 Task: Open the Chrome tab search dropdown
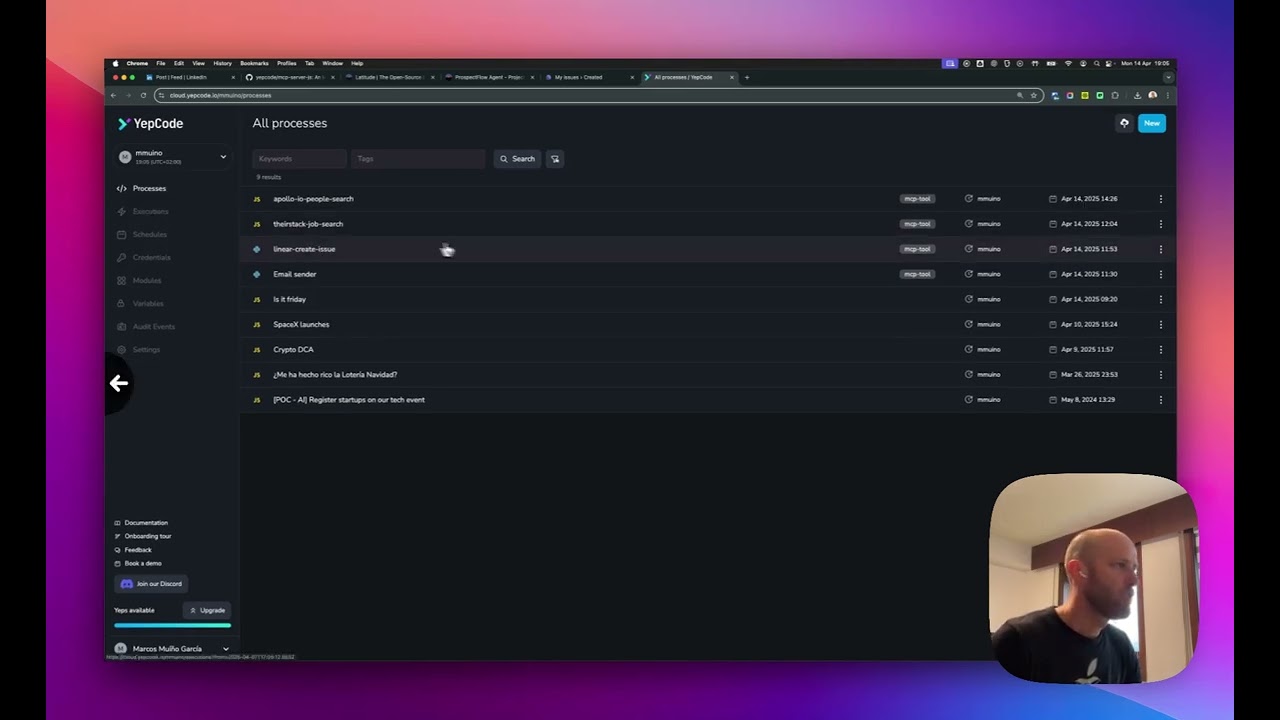[1167, 77]
